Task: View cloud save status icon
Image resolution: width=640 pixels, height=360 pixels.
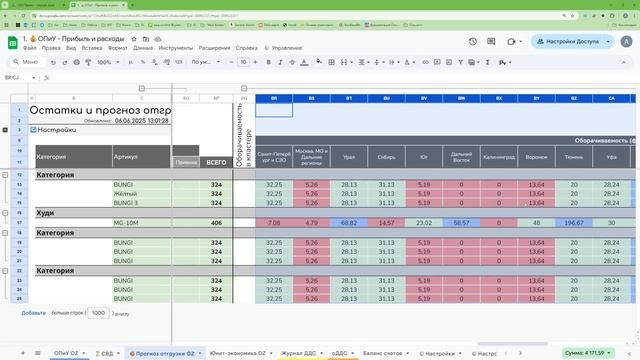Action: 158,39
